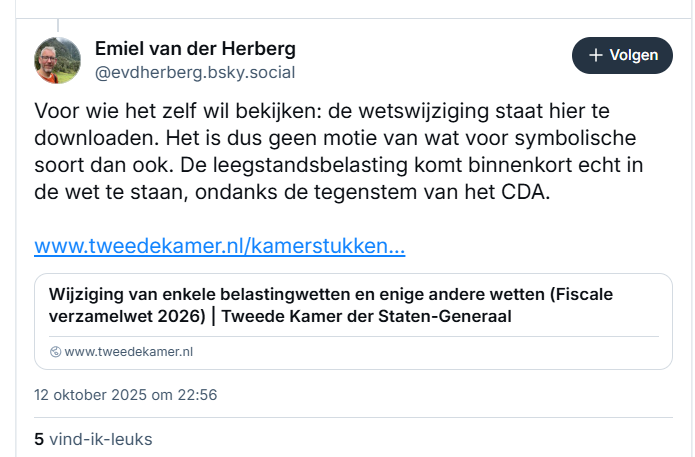The image size is (695, 457).
Task: Click the globe icon beside www.tweedekamer.nl
Action: pos(55,352)
